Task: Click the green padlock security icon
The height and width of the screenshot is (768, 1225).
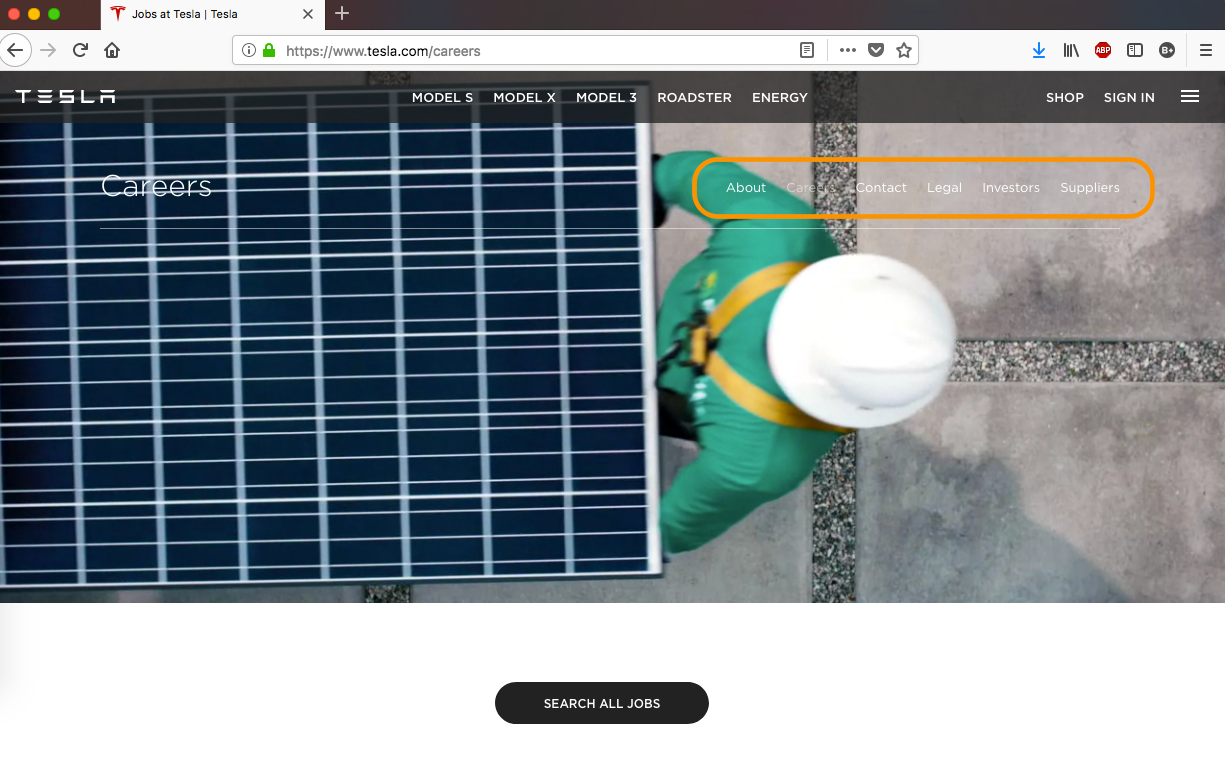Action: coord(269,50)
